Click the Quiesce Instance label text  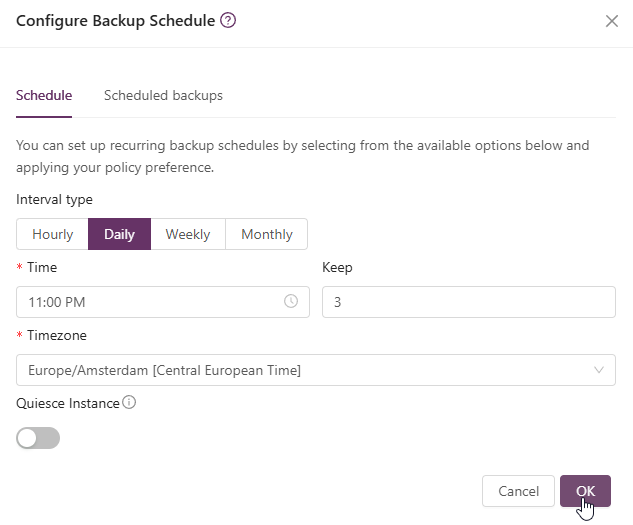(68, 403)
